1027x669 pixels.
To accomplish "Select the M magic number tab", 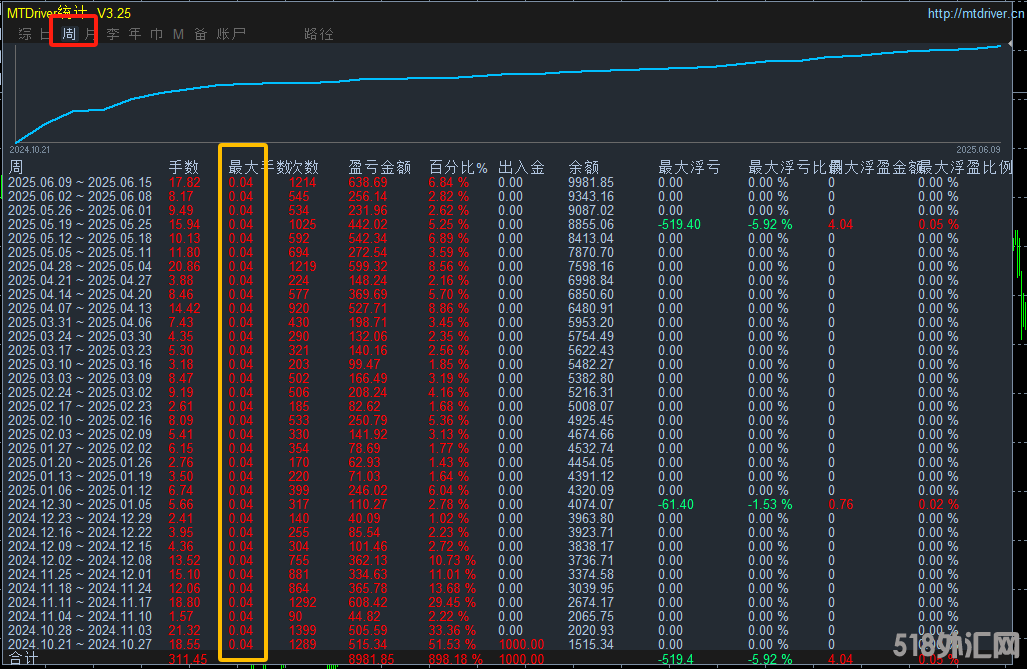I will point(178,34).
